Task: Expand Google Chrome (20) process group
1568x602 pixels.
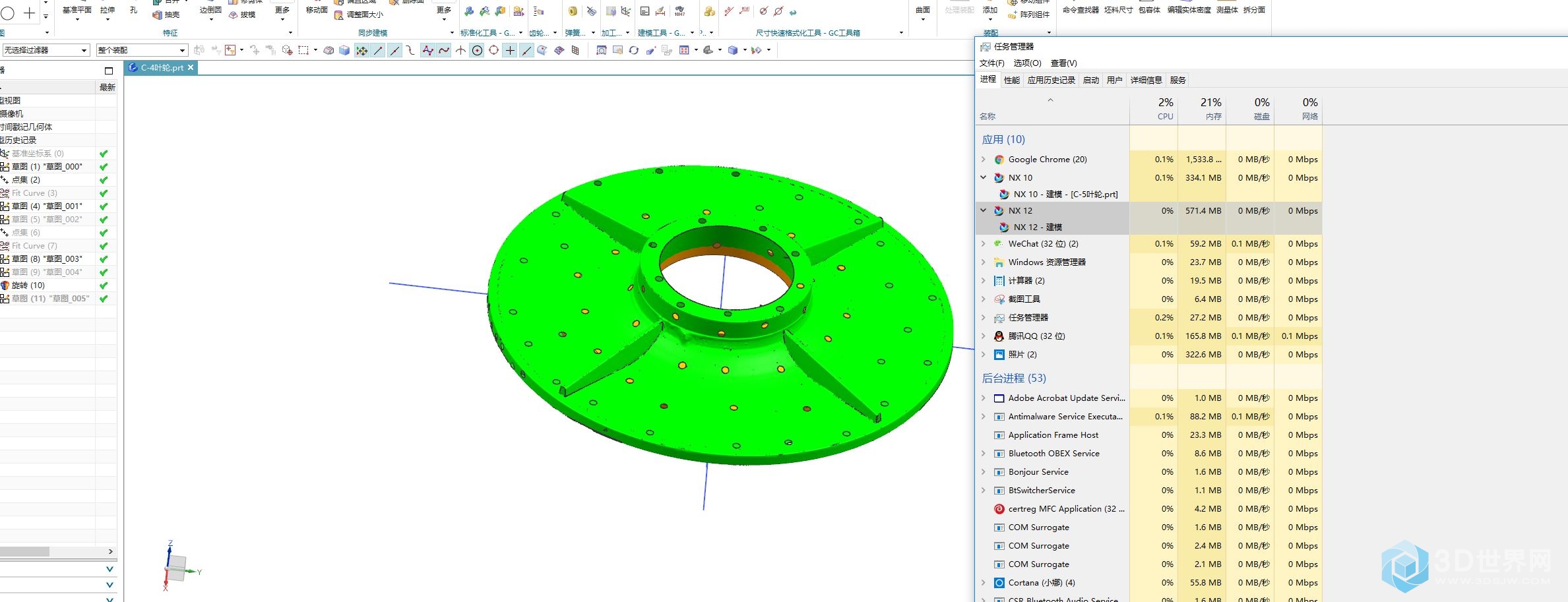Action: pyautogui.click(x=983, y=160)
